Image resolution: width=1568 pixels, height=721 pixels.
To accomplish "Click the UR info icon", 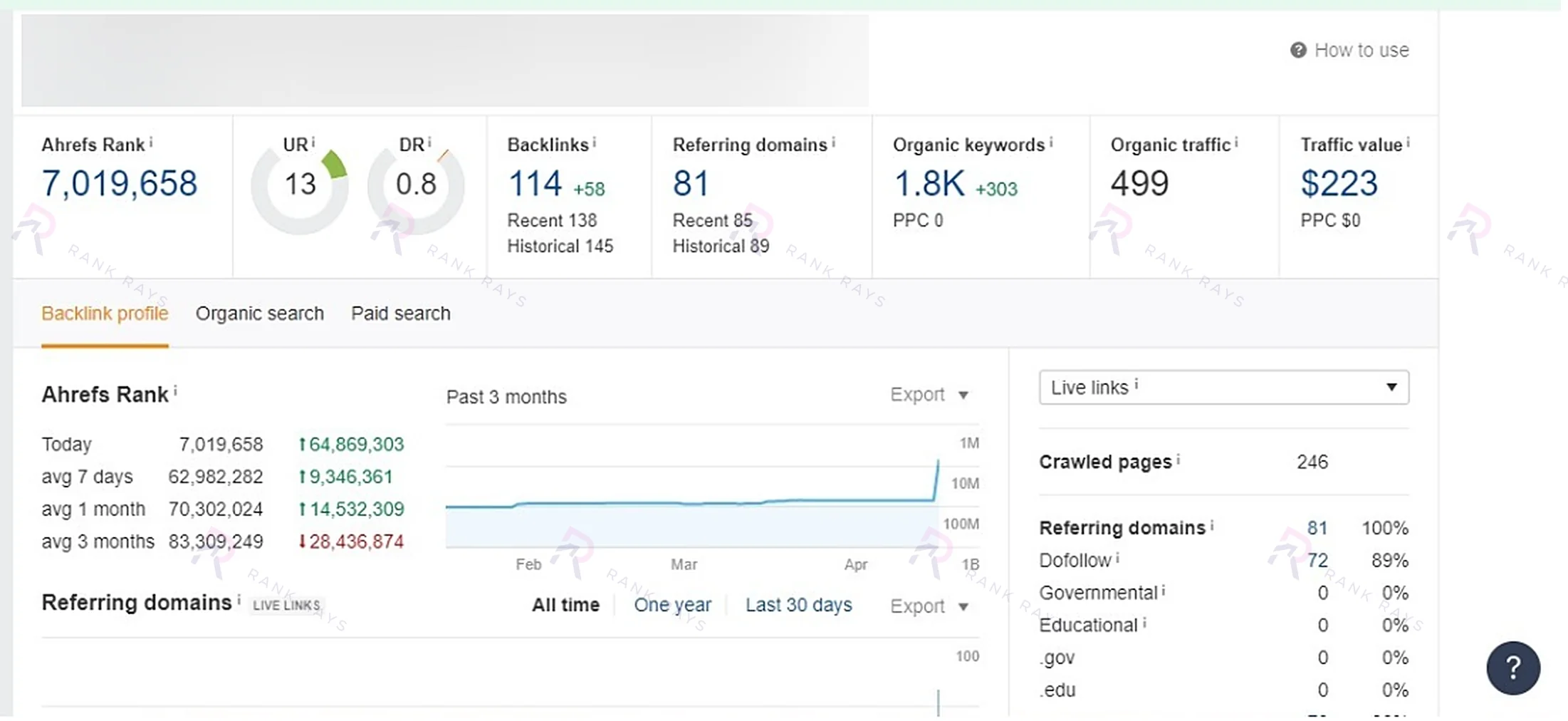I will coord(313,142).
